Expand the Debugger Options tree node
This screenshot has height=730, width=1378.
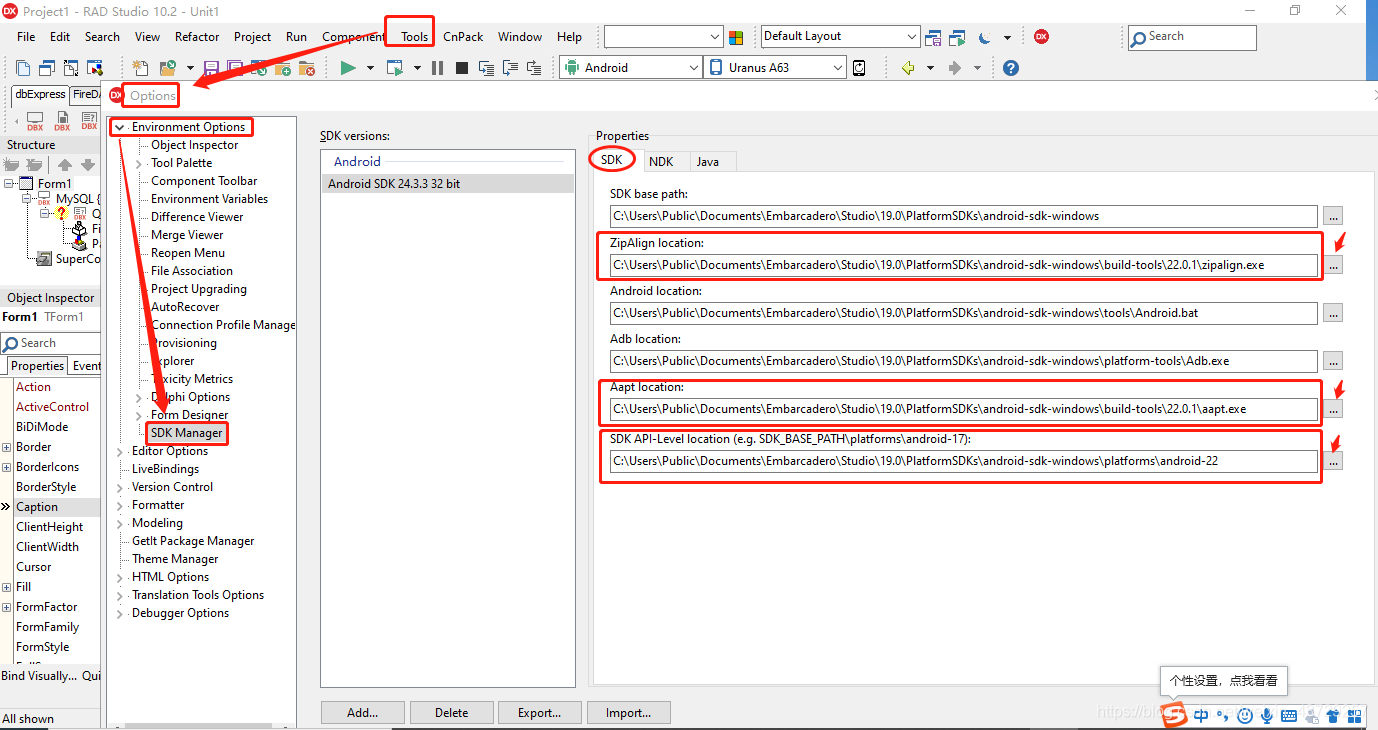click(120, 613)
